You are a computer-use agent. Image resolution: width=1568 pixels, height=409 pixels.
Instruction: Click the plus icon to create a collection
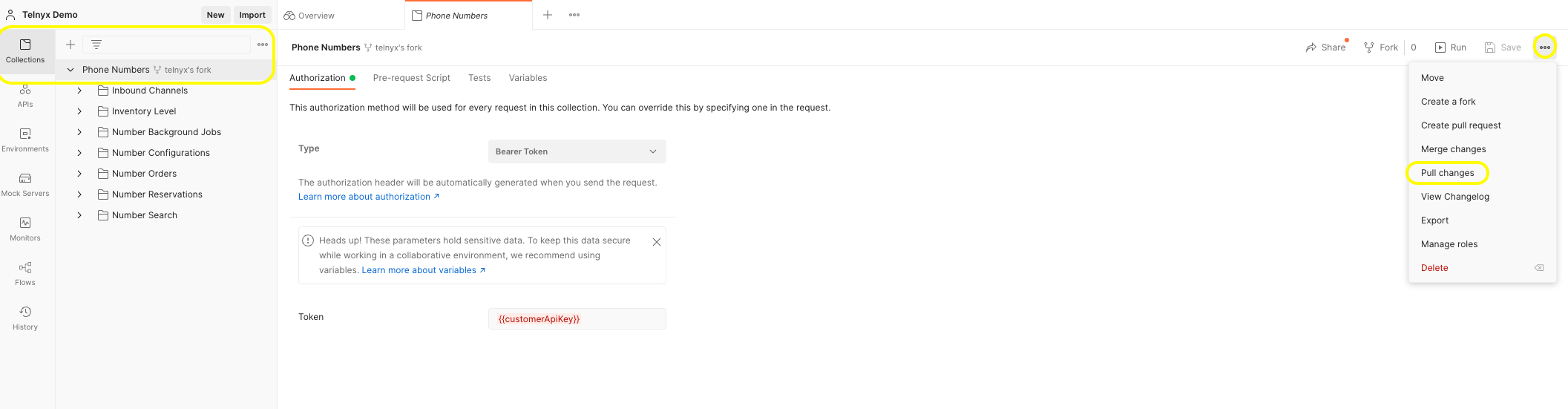click(70, 45)
